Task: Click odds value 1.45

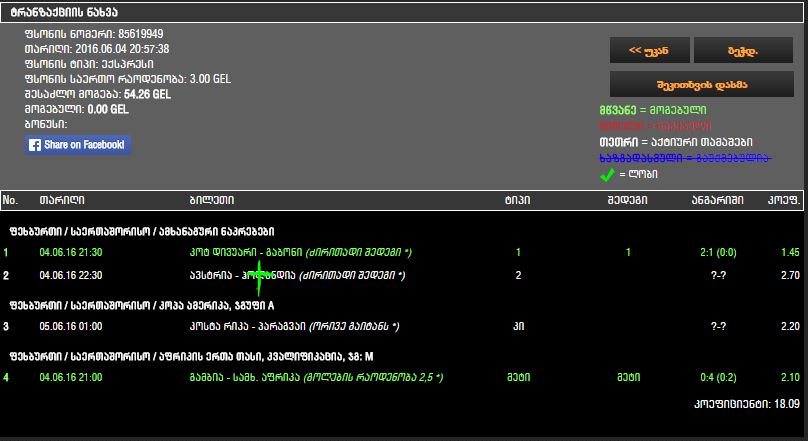Action: [x=790, y=252]
